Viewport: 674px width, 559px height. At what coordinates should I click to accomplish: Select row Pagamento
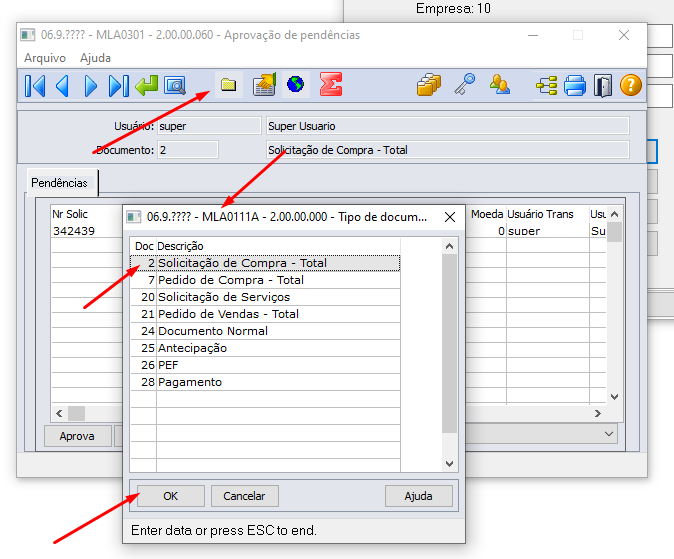(x=265, y=382)
